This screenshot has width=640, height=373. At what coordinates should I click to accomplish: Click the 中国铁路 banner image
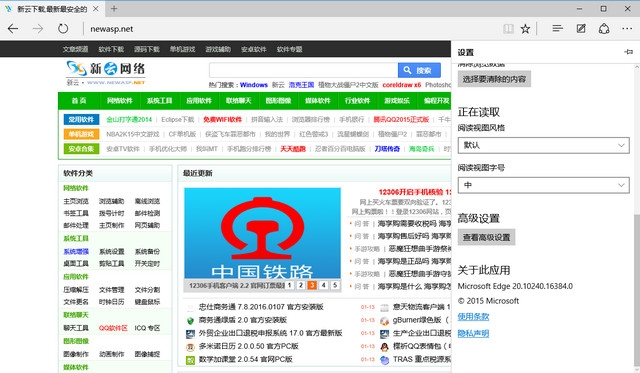[262, 233]
